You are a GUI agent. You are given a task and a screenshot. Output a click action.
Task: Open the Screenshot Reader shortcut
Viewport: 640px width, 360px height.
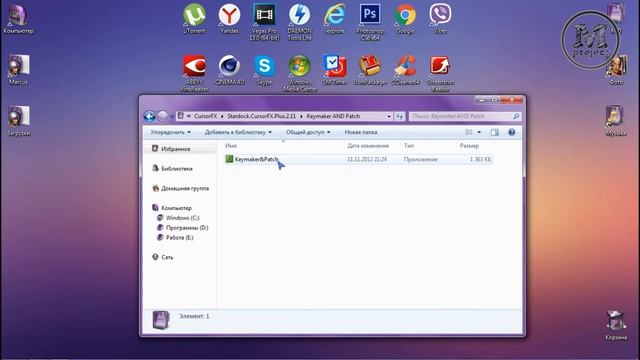[x=440, y=73]
